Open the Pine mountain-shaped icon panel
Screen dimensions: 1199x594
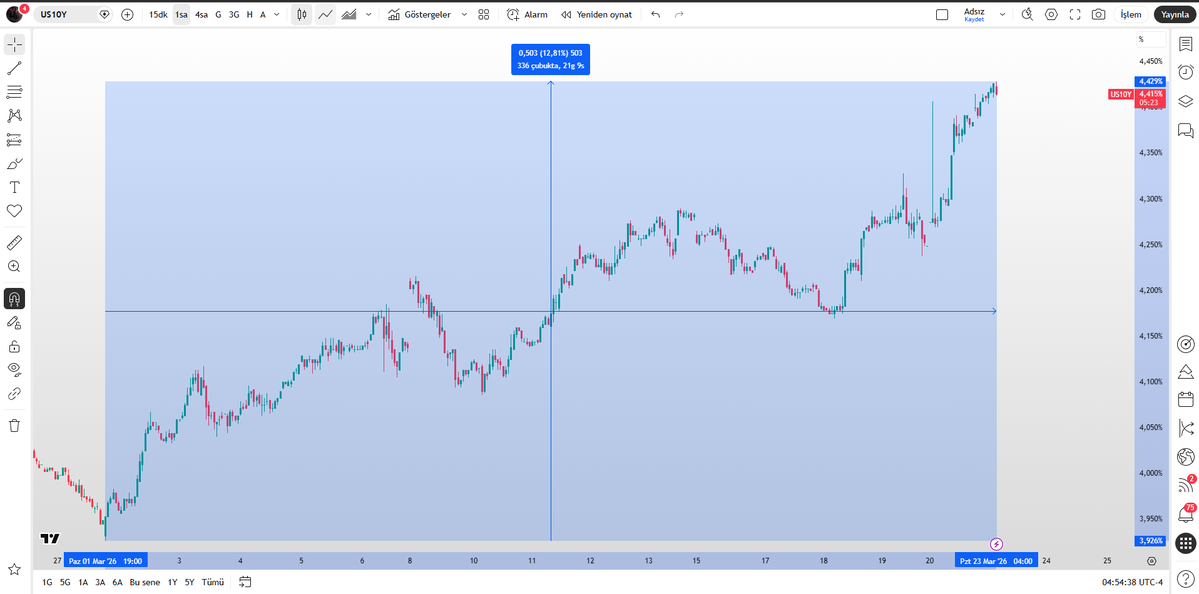coord(1185,372)
